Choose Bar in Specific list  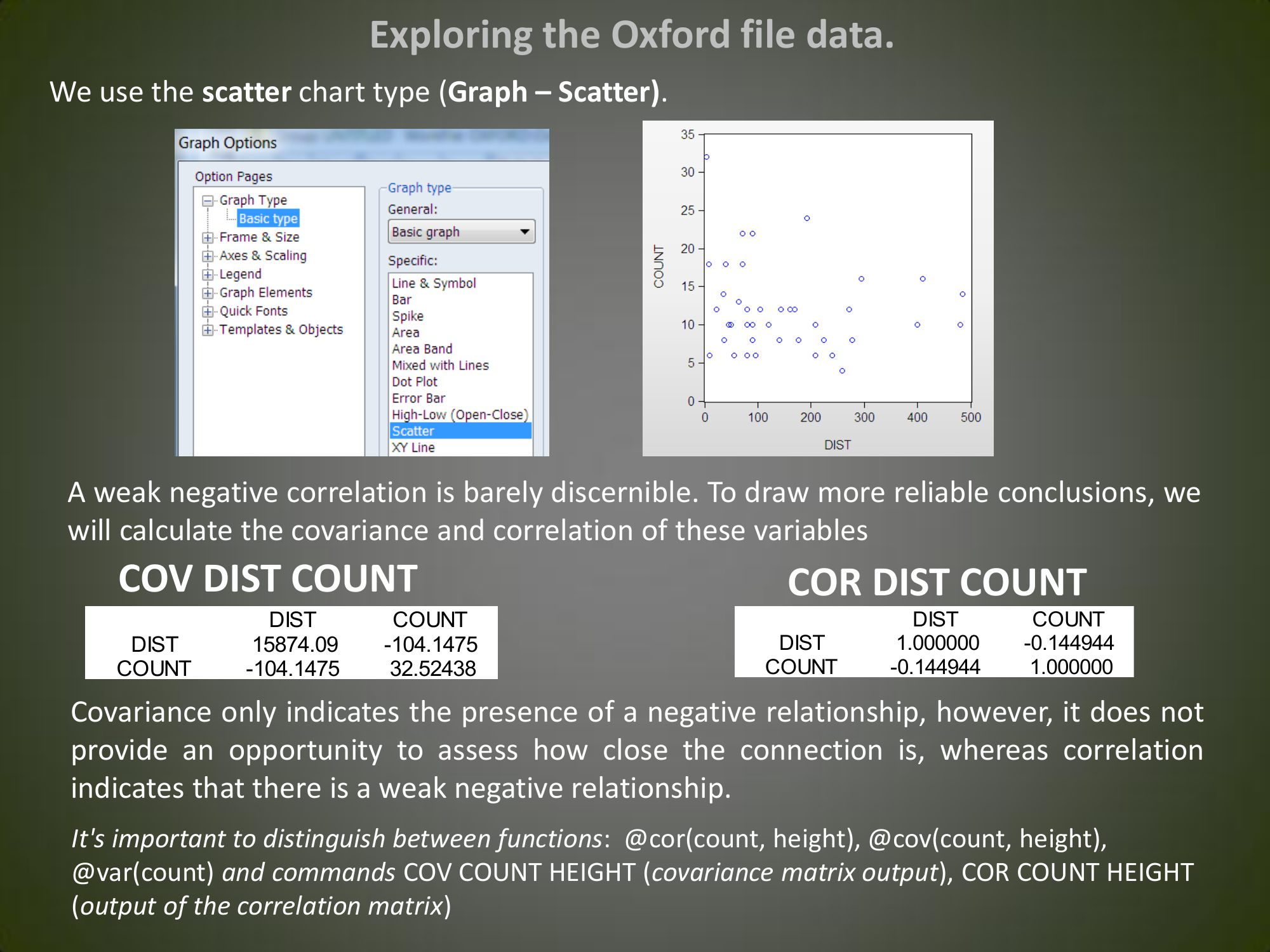click(401, 300)
